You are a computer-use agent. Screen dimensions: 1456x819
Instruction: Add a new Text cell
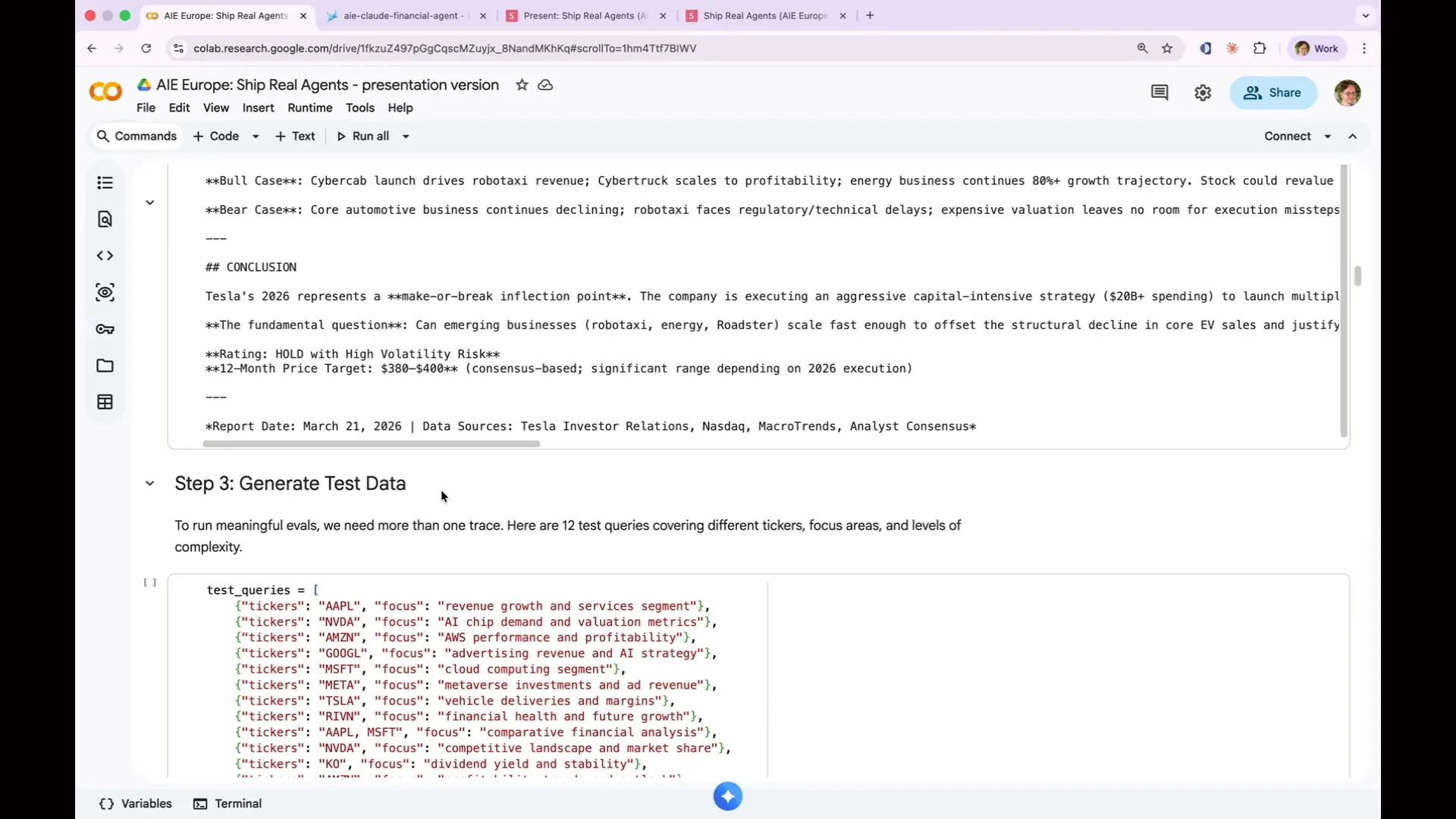point(295,136)
